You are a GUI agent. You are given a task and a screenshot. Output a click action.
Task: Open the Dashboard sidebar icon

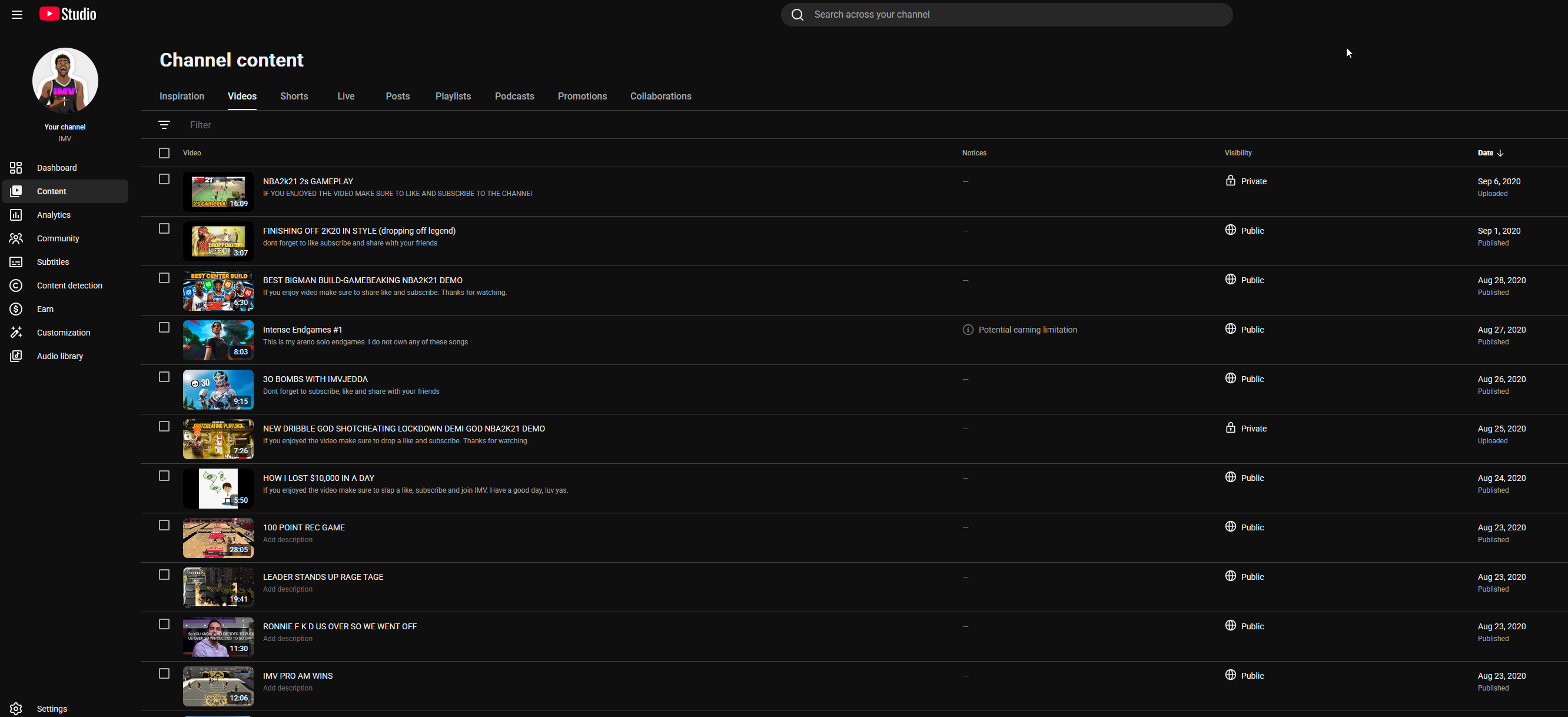click(x=16, y=168)
